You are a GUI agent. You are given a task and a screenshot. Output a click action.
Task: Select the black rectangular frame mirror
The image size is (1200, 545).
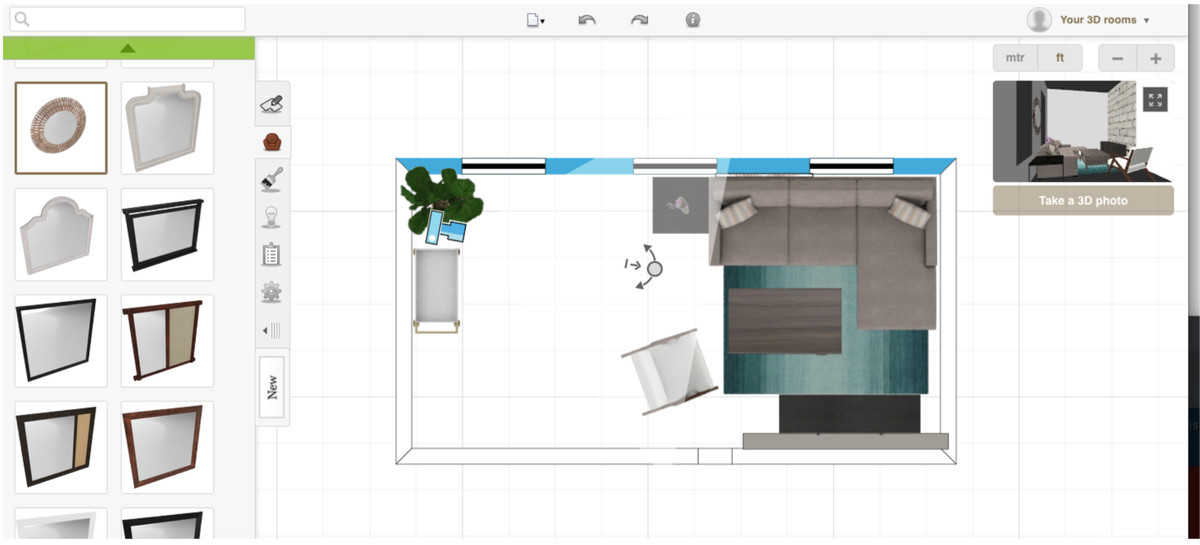point(167,234)
